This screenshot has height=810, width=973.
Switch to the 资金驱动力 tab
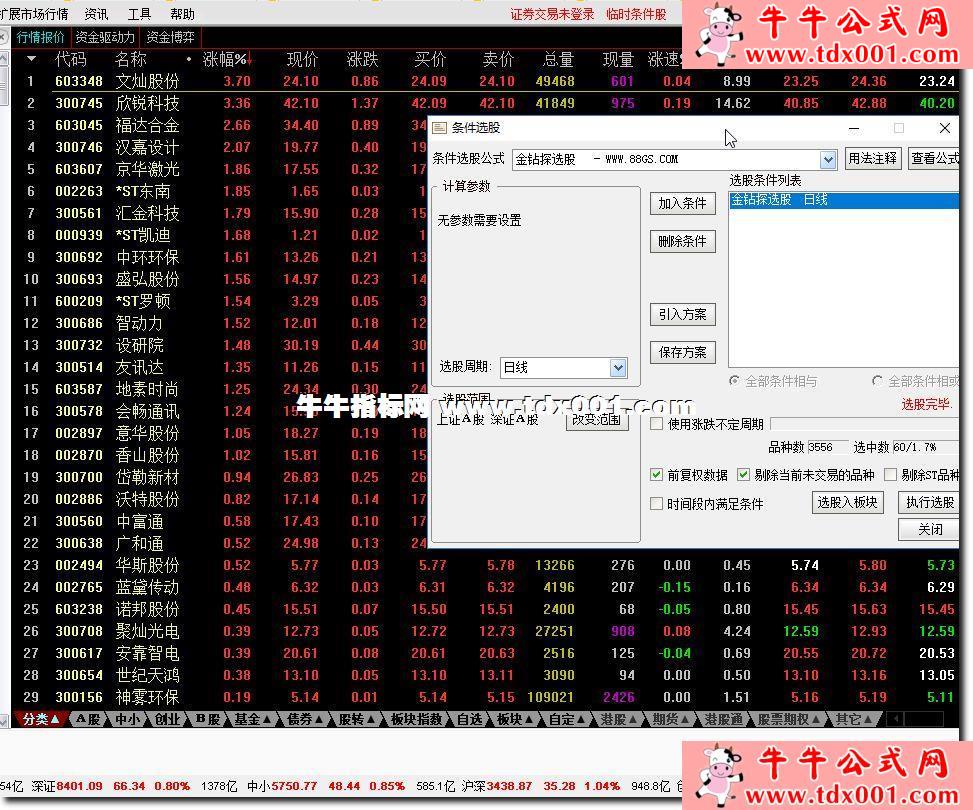(x=105, y=37)
